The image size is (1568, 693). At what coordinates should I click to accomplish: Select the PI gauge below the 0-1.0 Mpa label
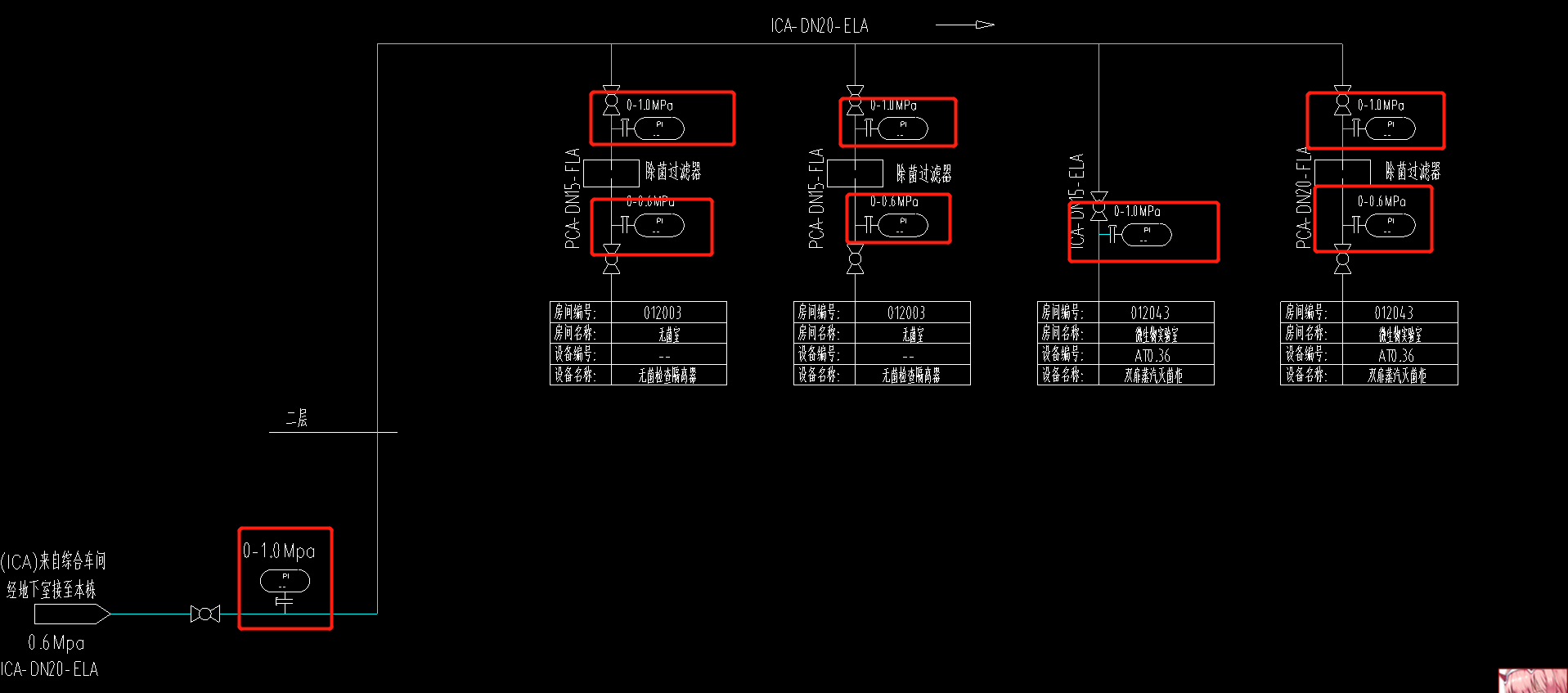(x=285, y=581)
